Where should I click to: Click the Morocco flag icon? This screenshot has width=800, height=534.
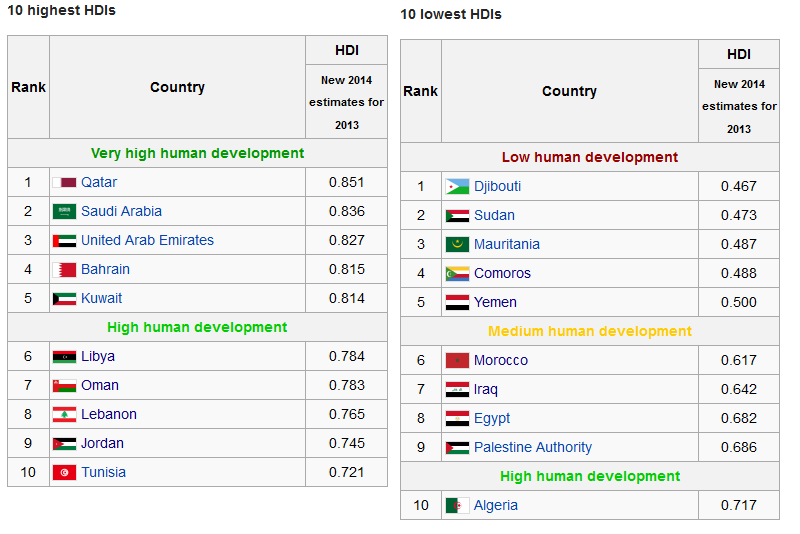[x=457, y=361]
